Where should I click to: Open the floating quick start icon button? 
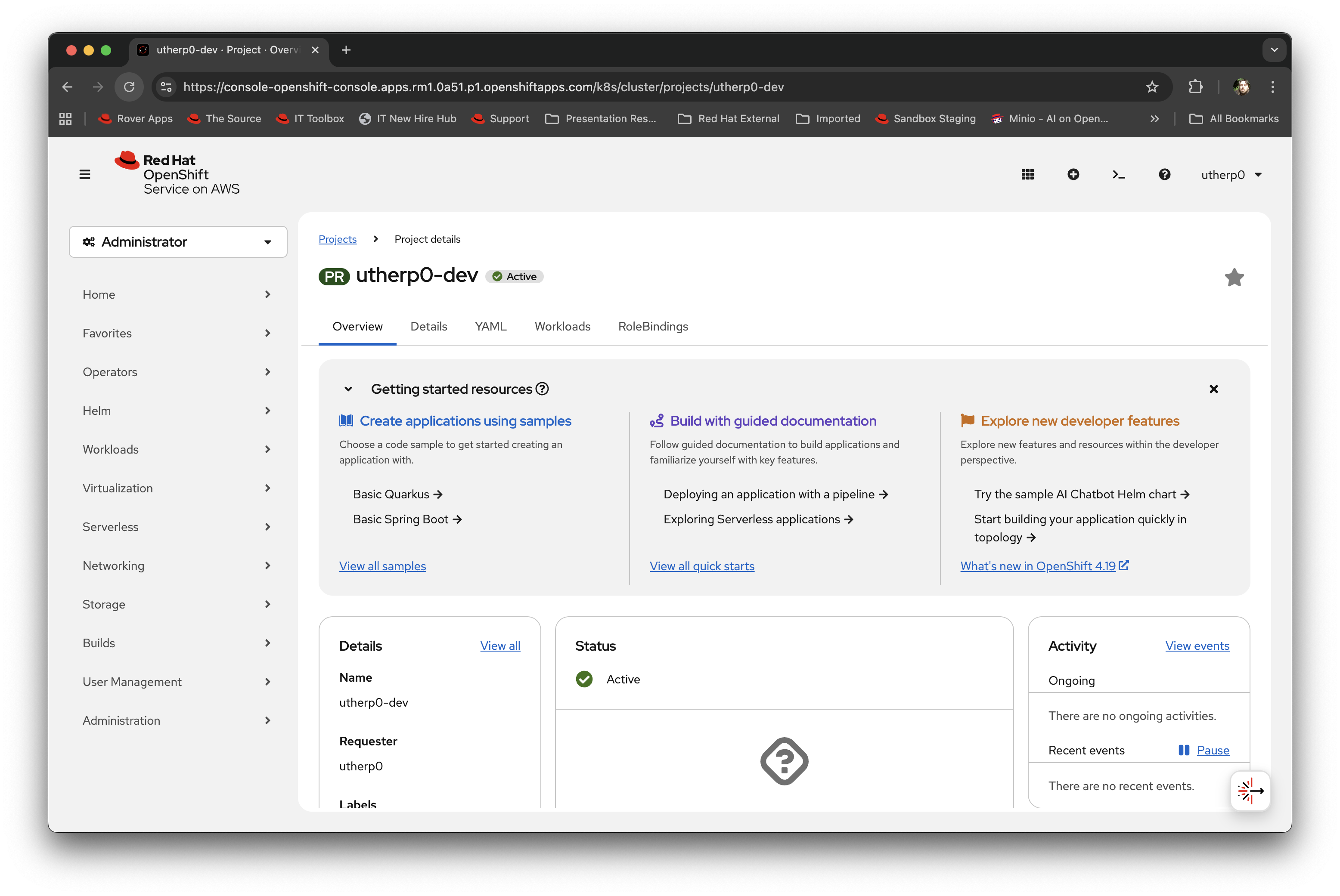pyautogui.click(x=1250, y=791)
